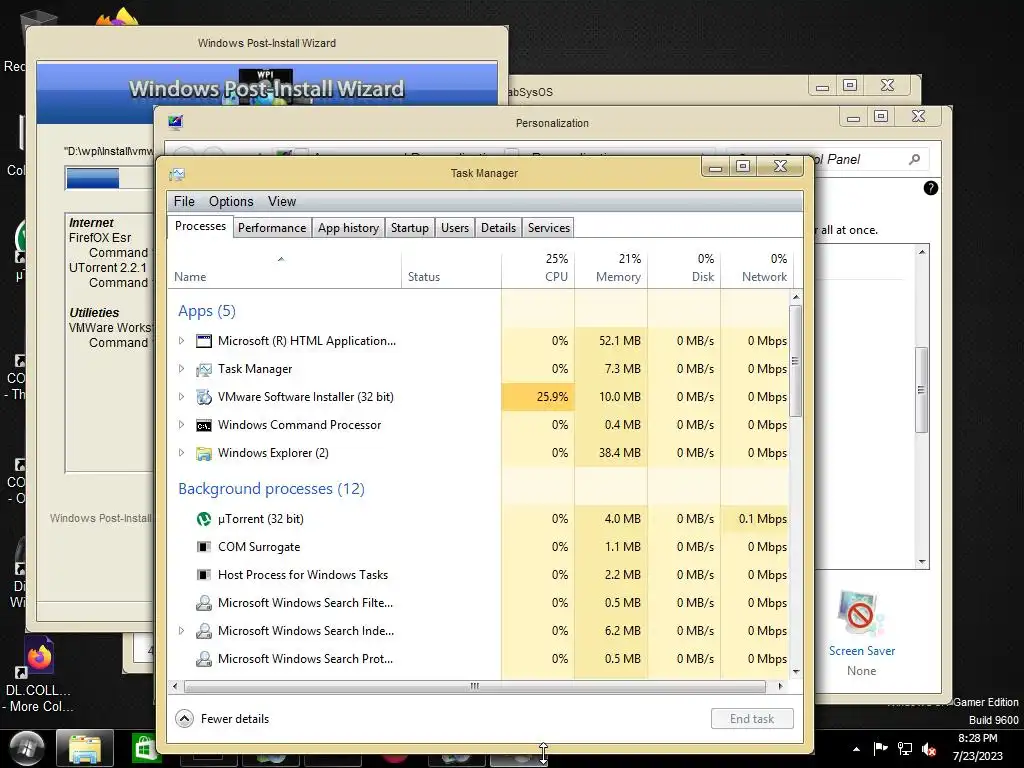
Task: Click the Screen Saver link in Personalization
Action: click(x=862, y=651)
